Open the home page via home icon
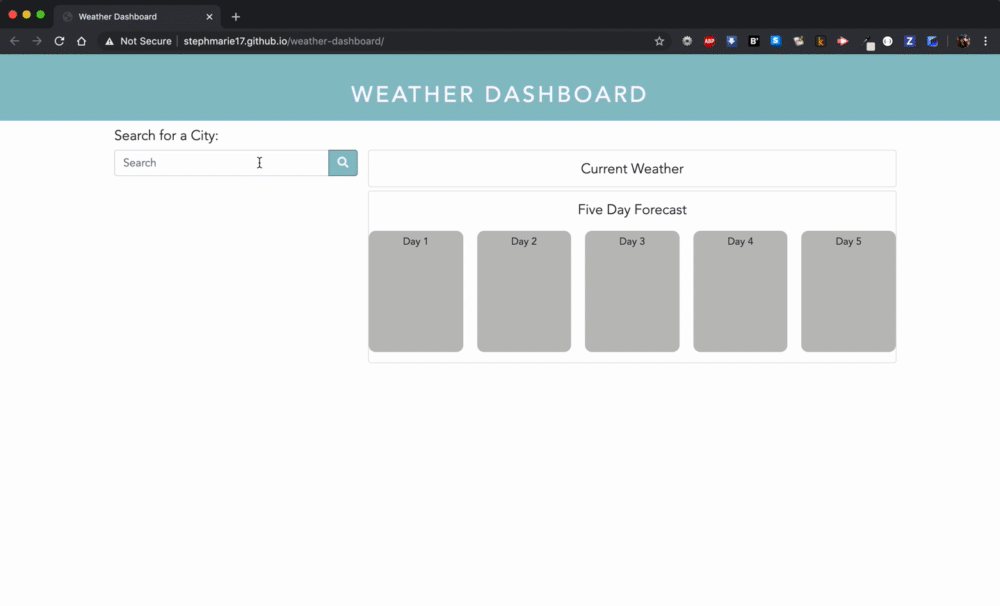 point(82,41)
